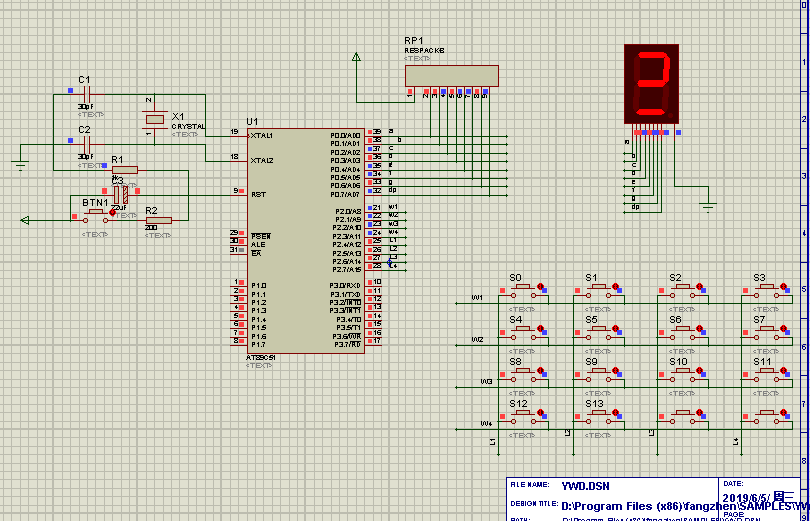Select the seven-segment display showing 2
810x521 pixels.
point(651,84)
